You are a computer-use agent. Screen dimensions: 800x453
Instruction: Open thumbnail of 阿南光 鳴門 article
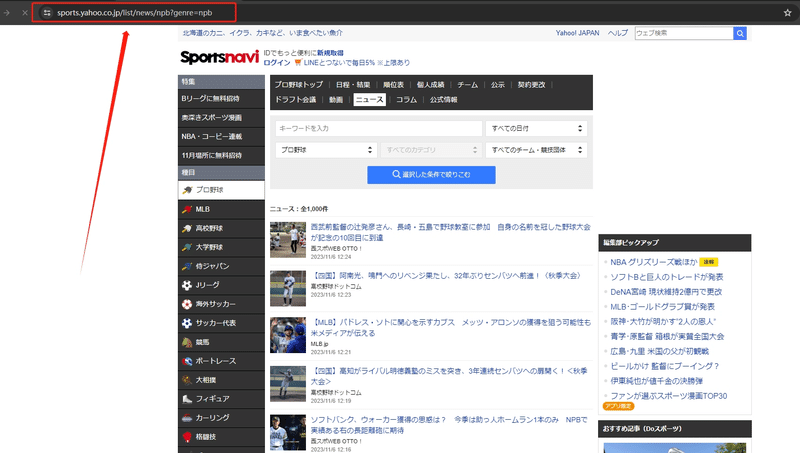(x=288, y=288)
